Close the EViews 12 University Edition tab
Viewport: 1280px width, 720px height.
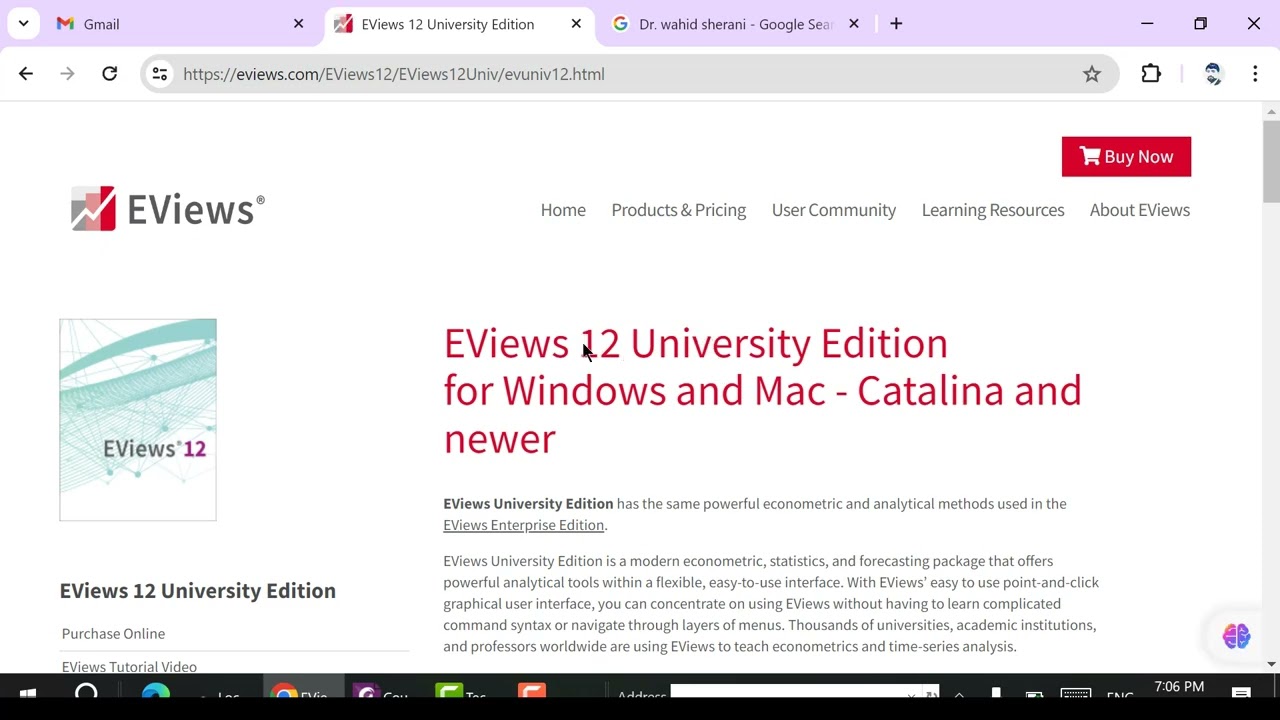click(x=576, y=24)
